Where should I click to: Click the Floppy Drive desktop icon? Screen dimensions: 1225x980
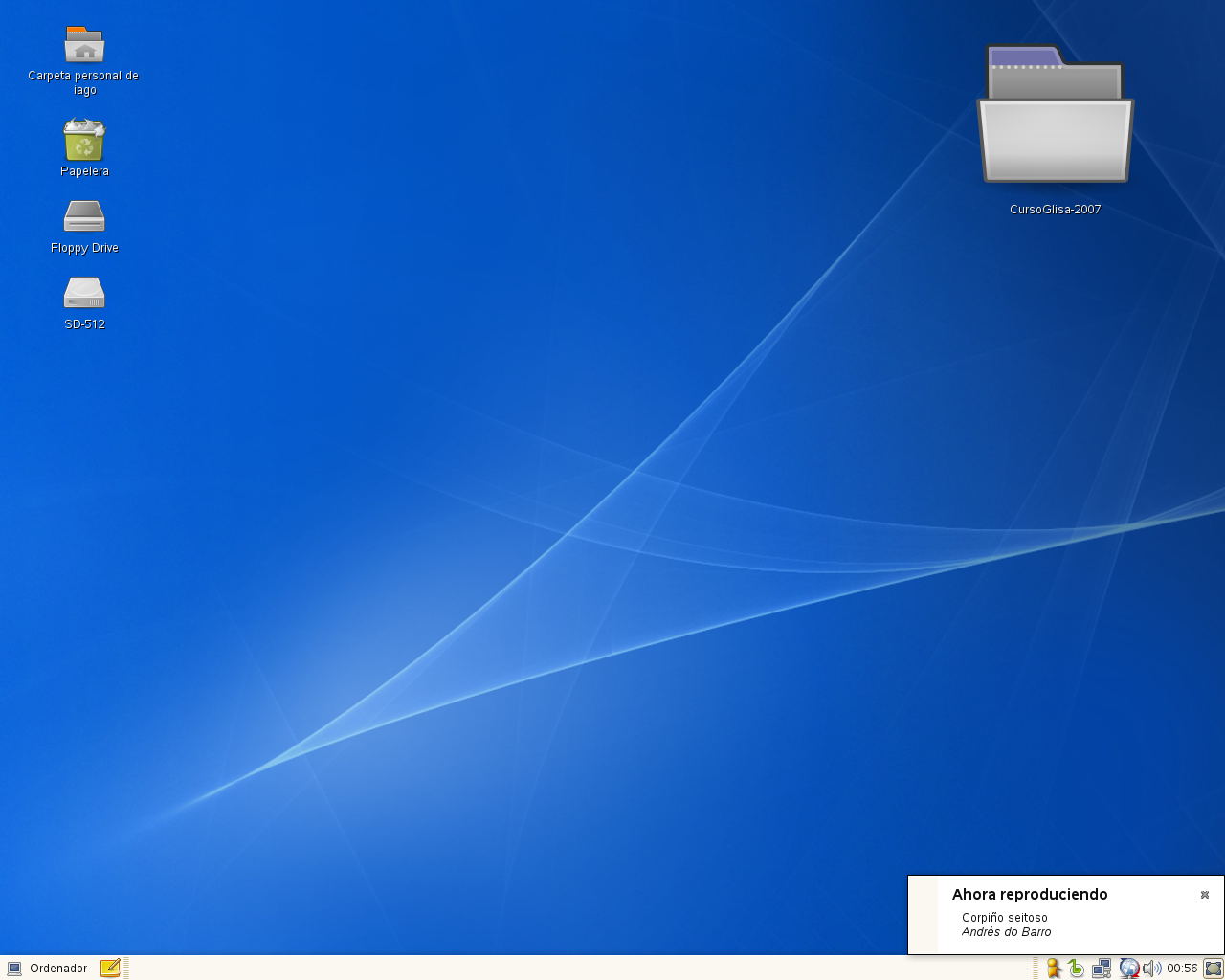click(84, 216)
